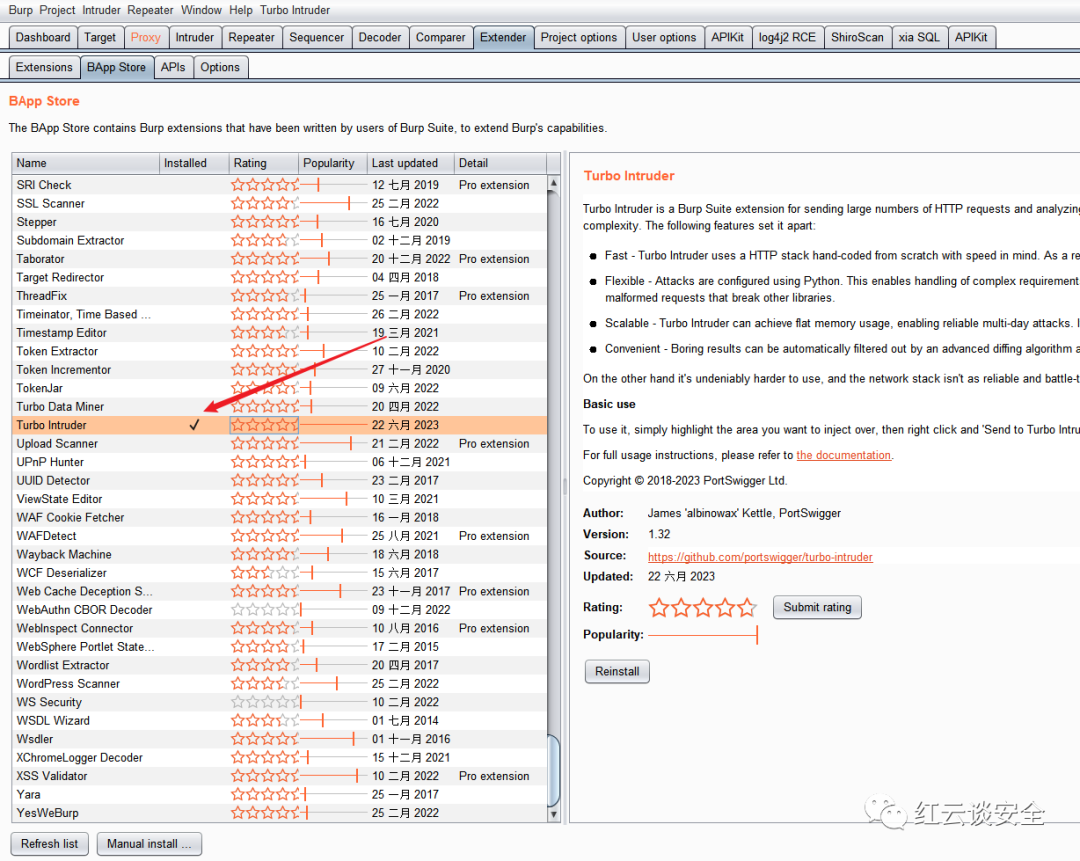
Task: Sort by the Detail column header
Action: pos(500,163)
